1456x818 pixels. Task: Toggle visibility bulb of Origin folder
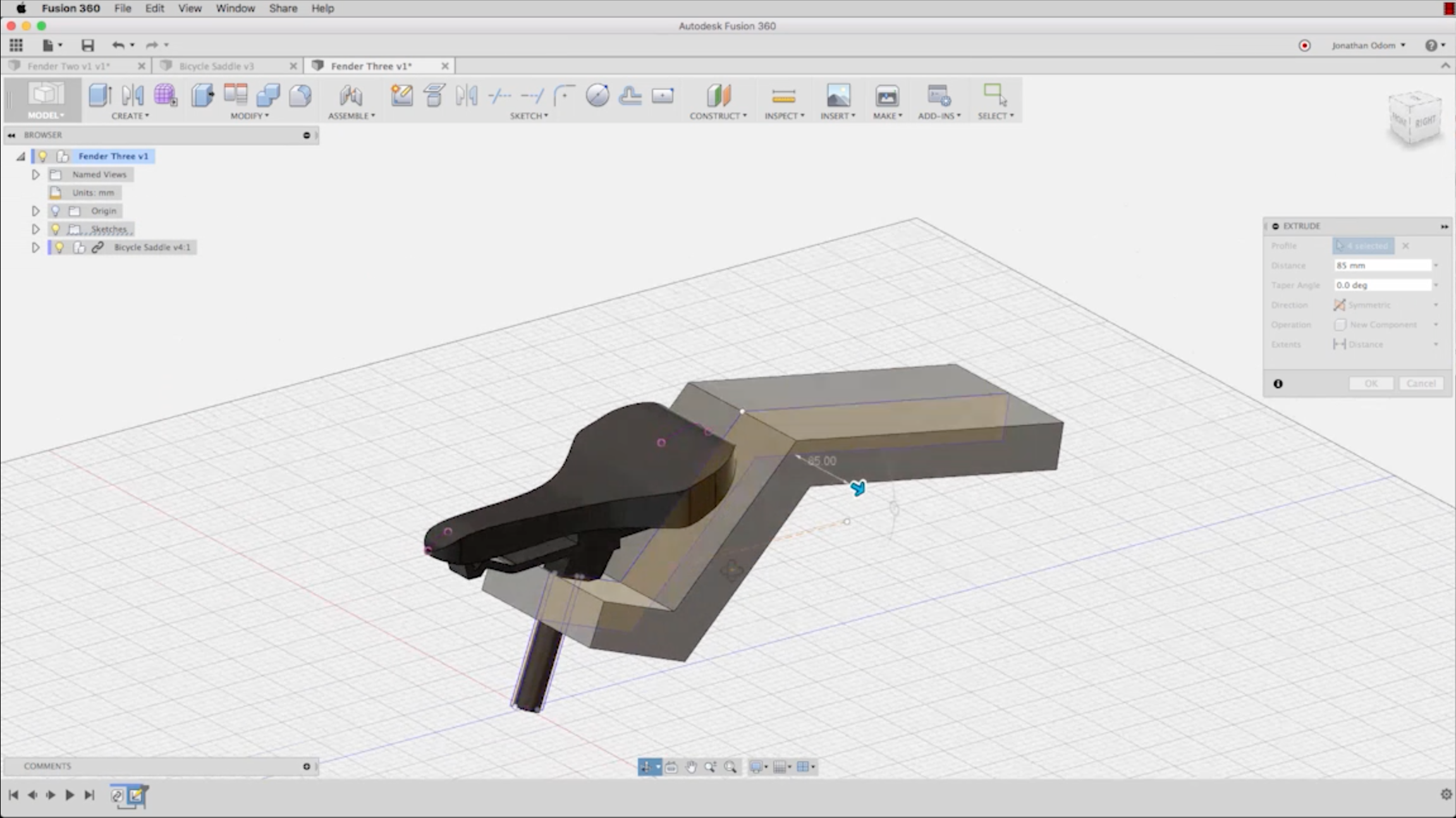point(55,211)
